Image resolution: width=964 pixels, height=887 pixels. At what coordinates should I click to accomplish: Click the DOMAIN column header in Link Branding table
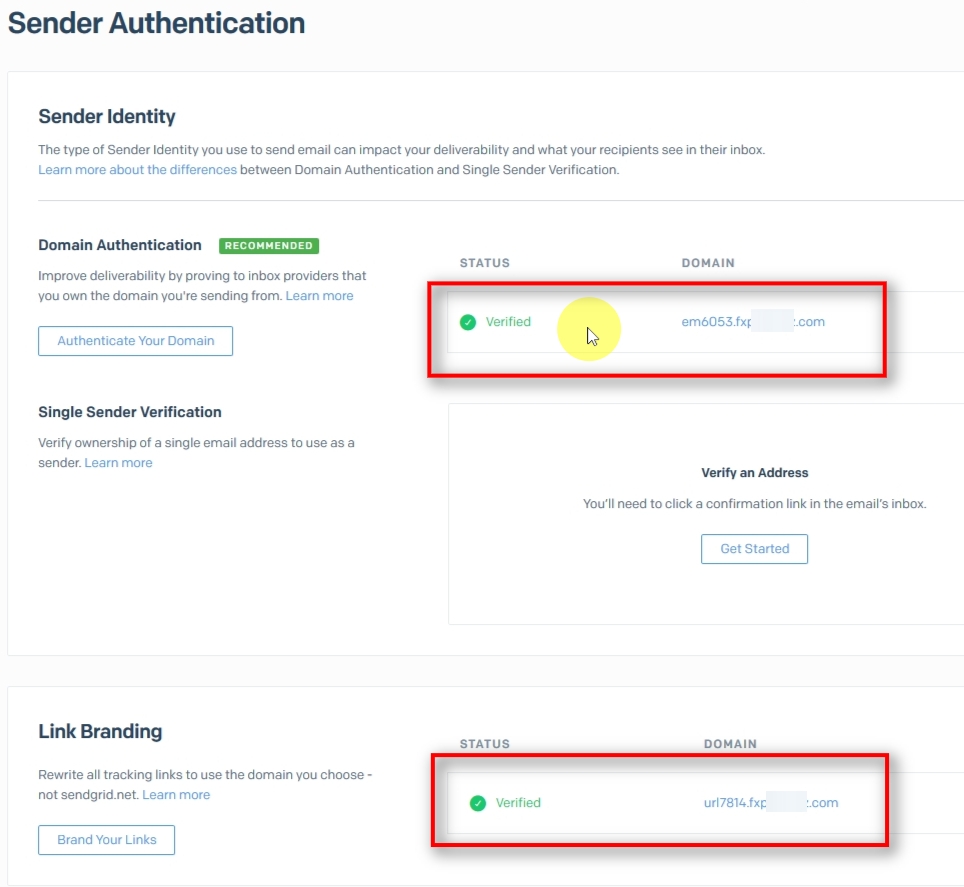pyautogui.click(x=730, y=744)
